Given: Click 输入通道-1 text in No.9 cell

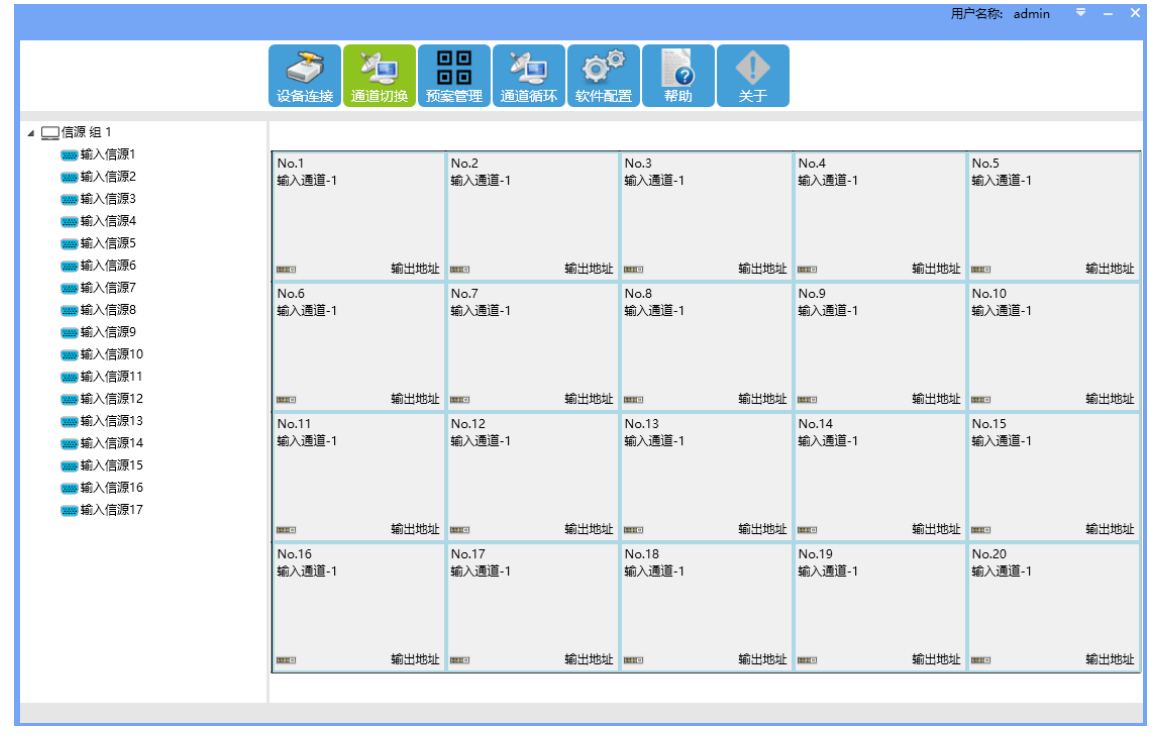Looking at the screenshot, I should pos(828,311).
